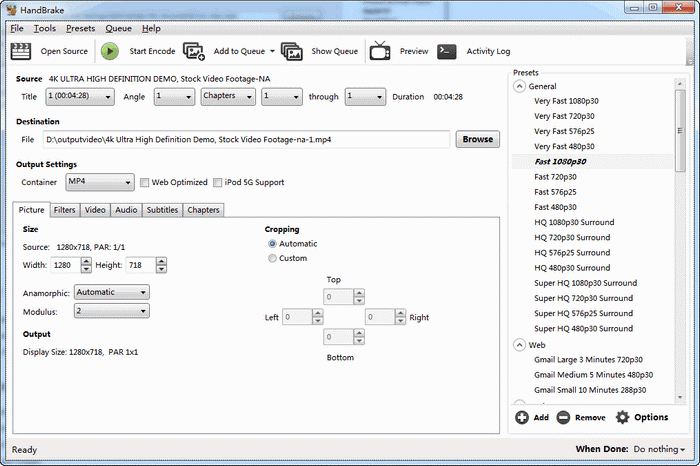
Task: Open the File menu
Action: coord(17,29)
